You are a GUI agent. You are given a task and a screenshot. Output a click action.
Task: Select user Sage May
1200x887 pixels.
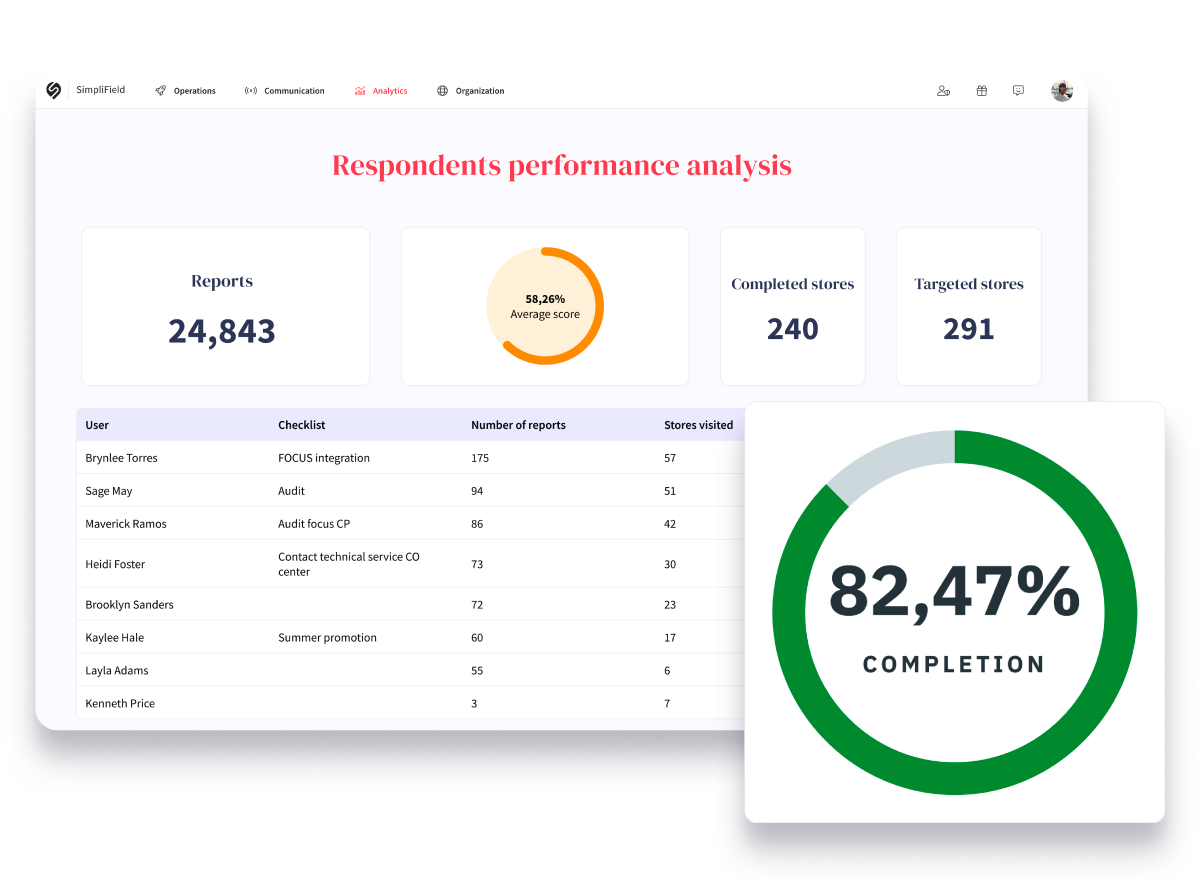click(x=109, y=491)
